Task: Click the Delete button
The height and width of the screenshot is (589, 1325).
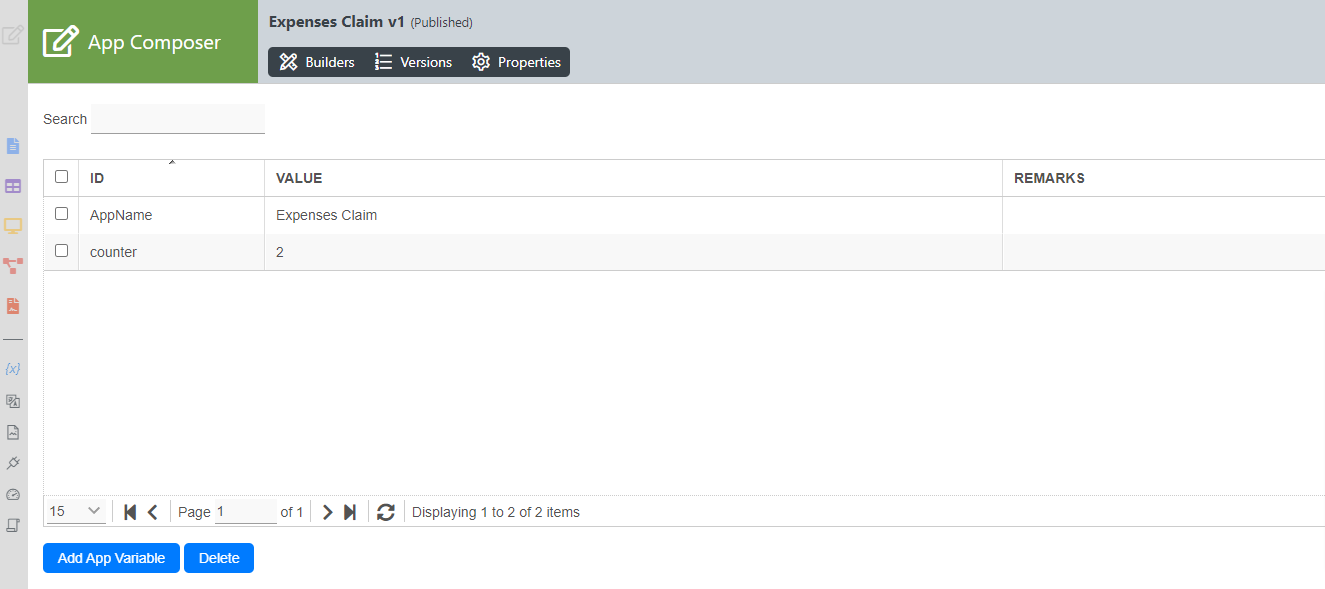Action: click(219, 558)
